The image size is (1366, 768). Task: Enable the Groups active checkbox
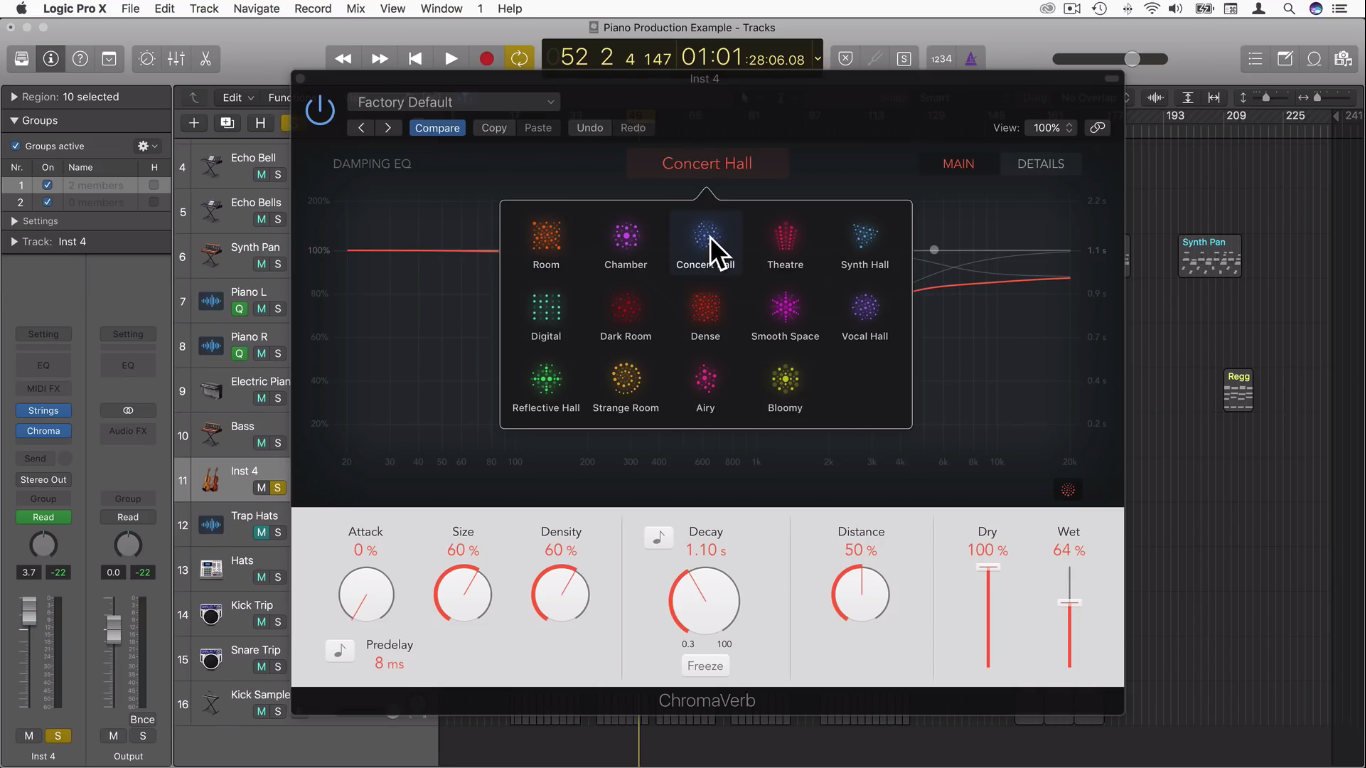15,146
